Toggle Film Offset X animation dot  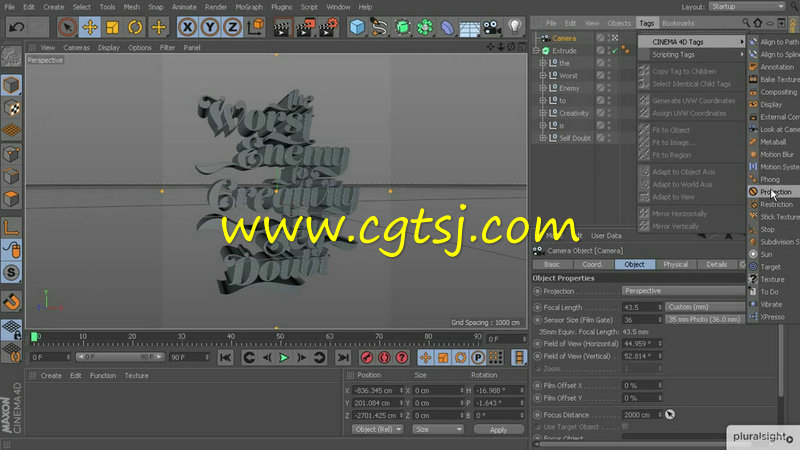coord(537,386)
